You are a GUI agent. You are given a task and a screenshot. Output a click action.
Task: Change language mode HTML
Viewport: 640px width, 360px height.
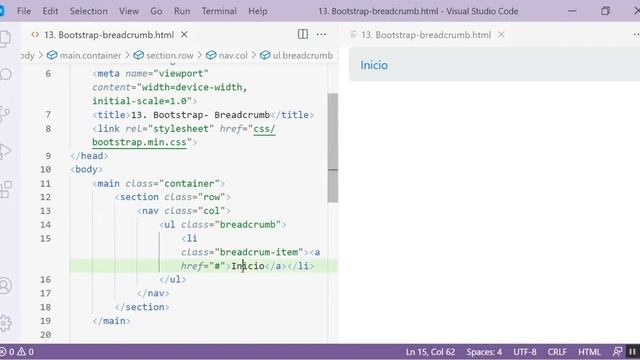589,352
